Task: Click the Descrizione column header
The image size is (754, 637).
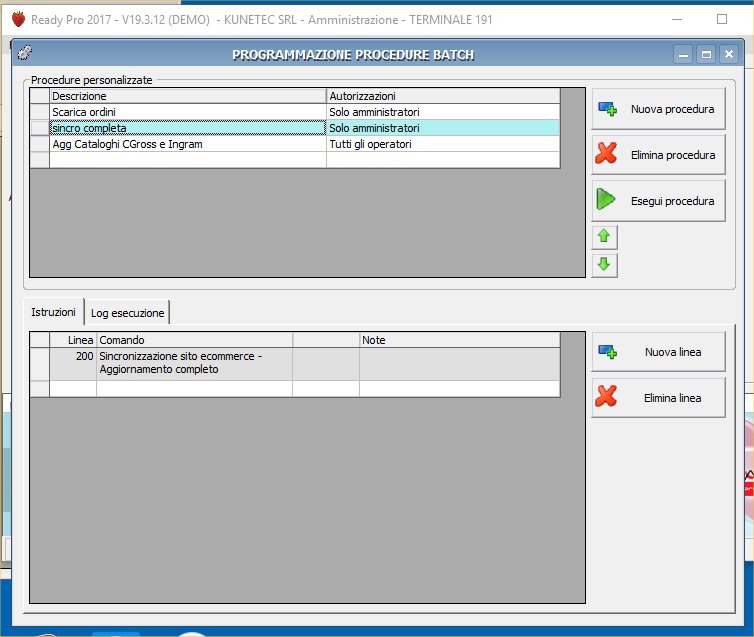Action: tap(188, 96)
